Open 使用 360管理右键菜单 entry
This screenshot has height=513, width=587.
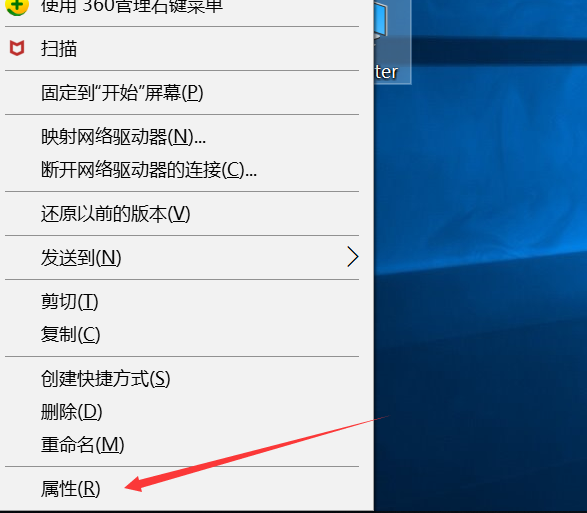[x=182, y=7]
